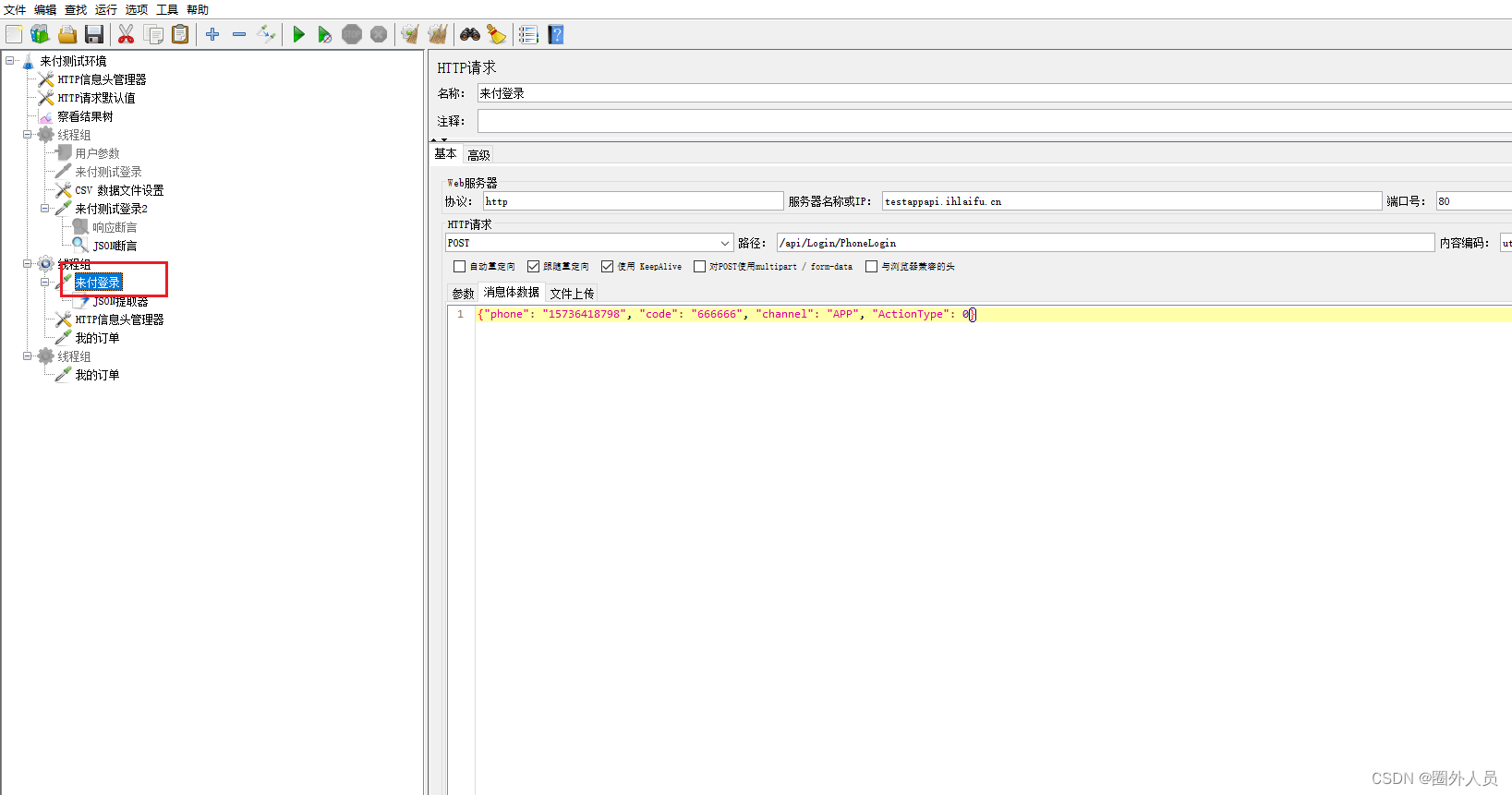This screenshot has width=1512, height=795.
Task: Click the enable/disable Toggle icon in the toolbar
Action: (x=266, y=34)
